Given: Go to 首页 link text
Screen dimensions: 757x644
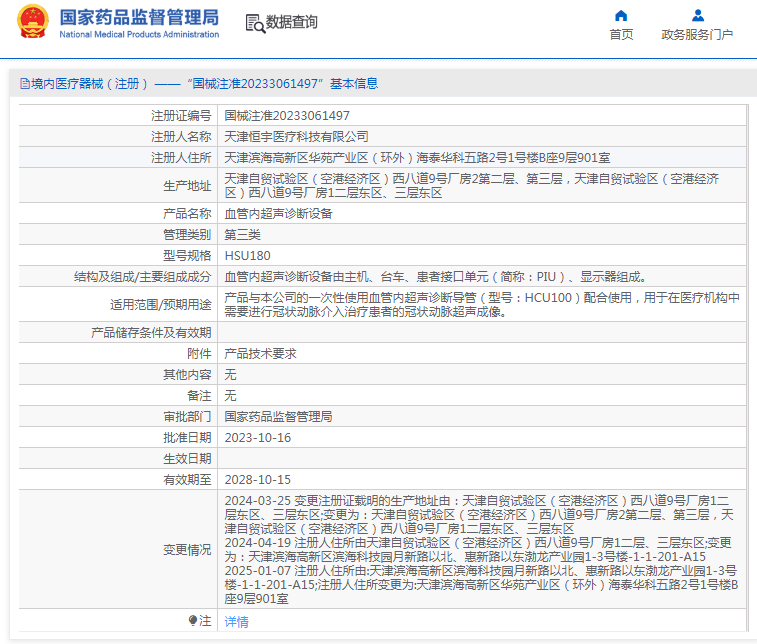Looking at the screenshot, I should pyautogui.click(x=621, y=35).
